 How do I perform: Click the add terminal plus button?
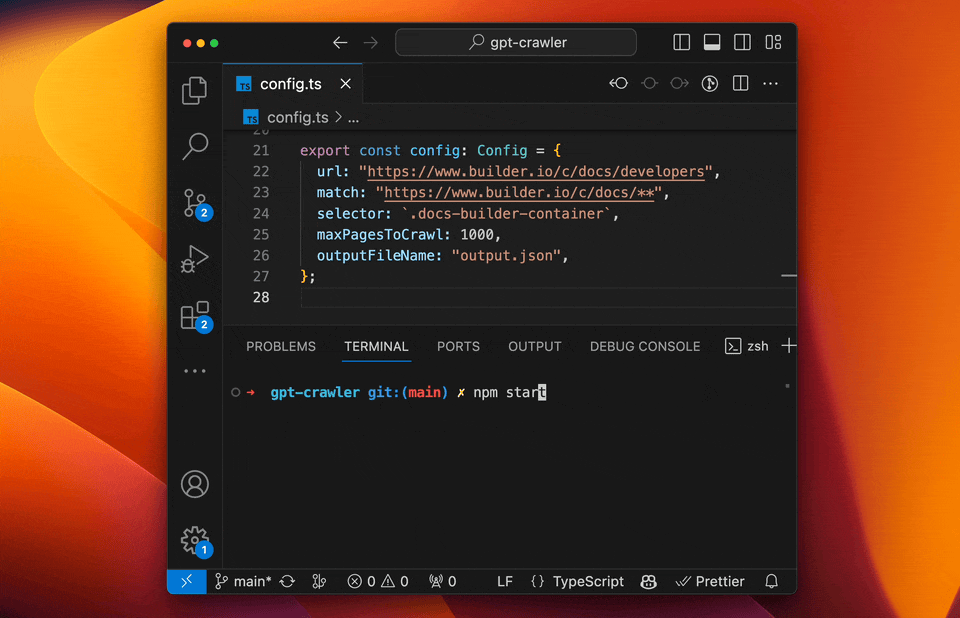(x=789, y=346)
